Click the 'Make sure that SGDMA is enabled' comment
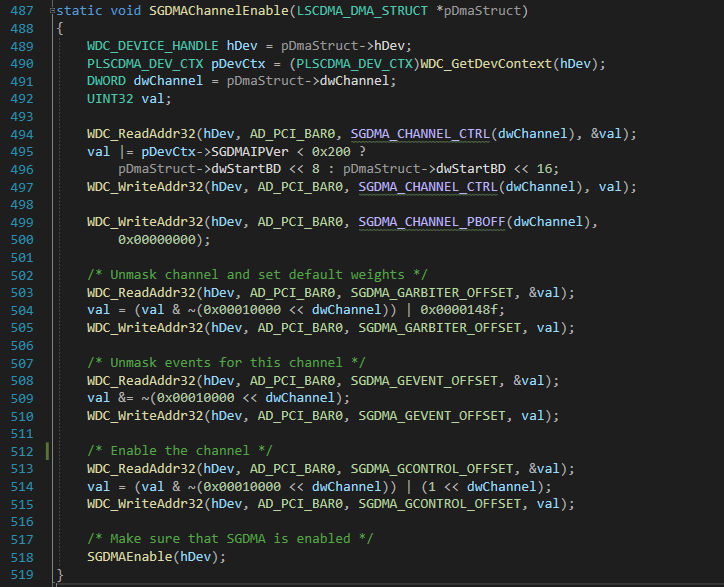 (230, 539)
